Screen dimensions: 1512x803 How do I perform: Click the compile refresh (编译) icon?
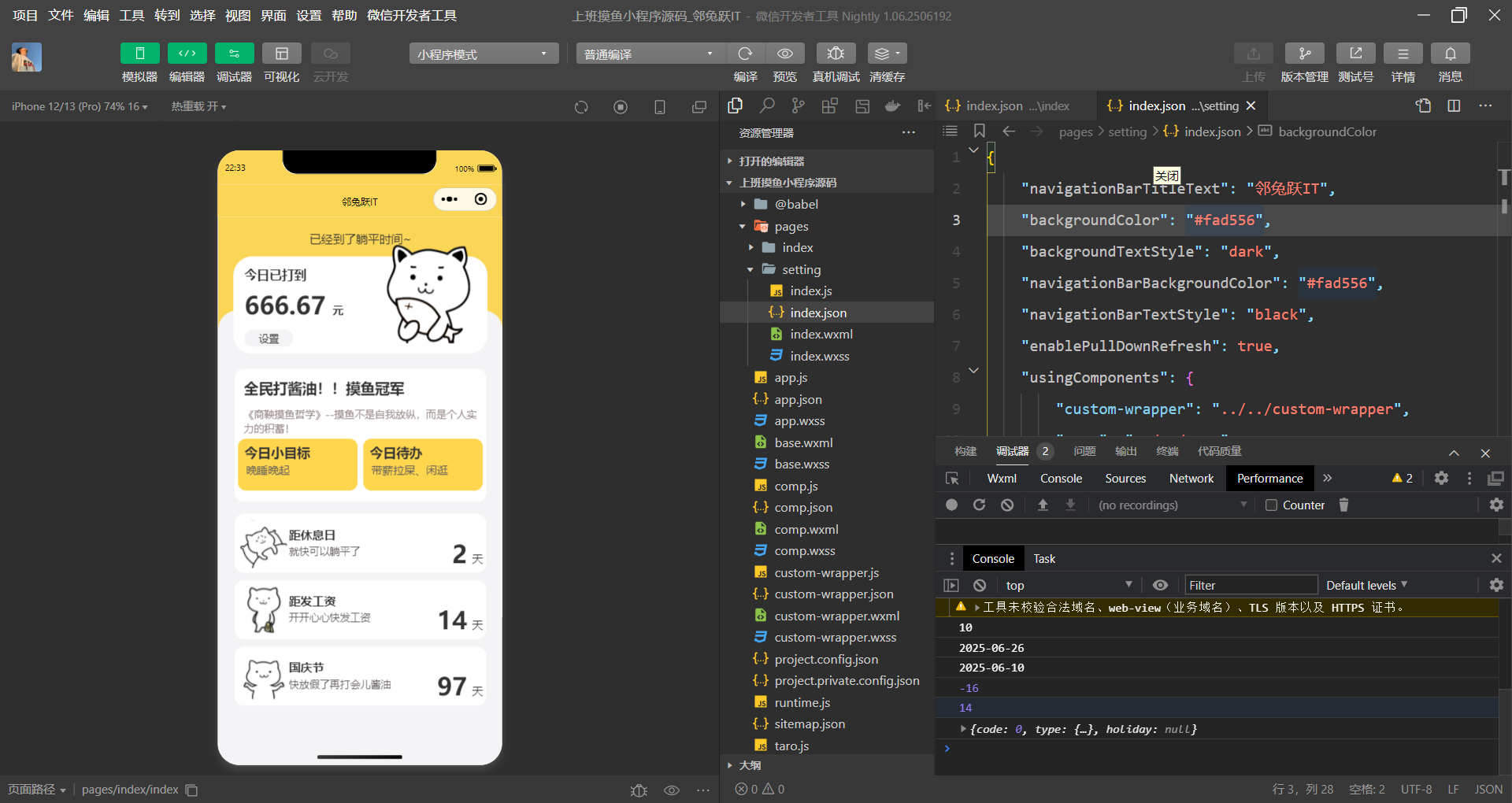tap(745, 54)
